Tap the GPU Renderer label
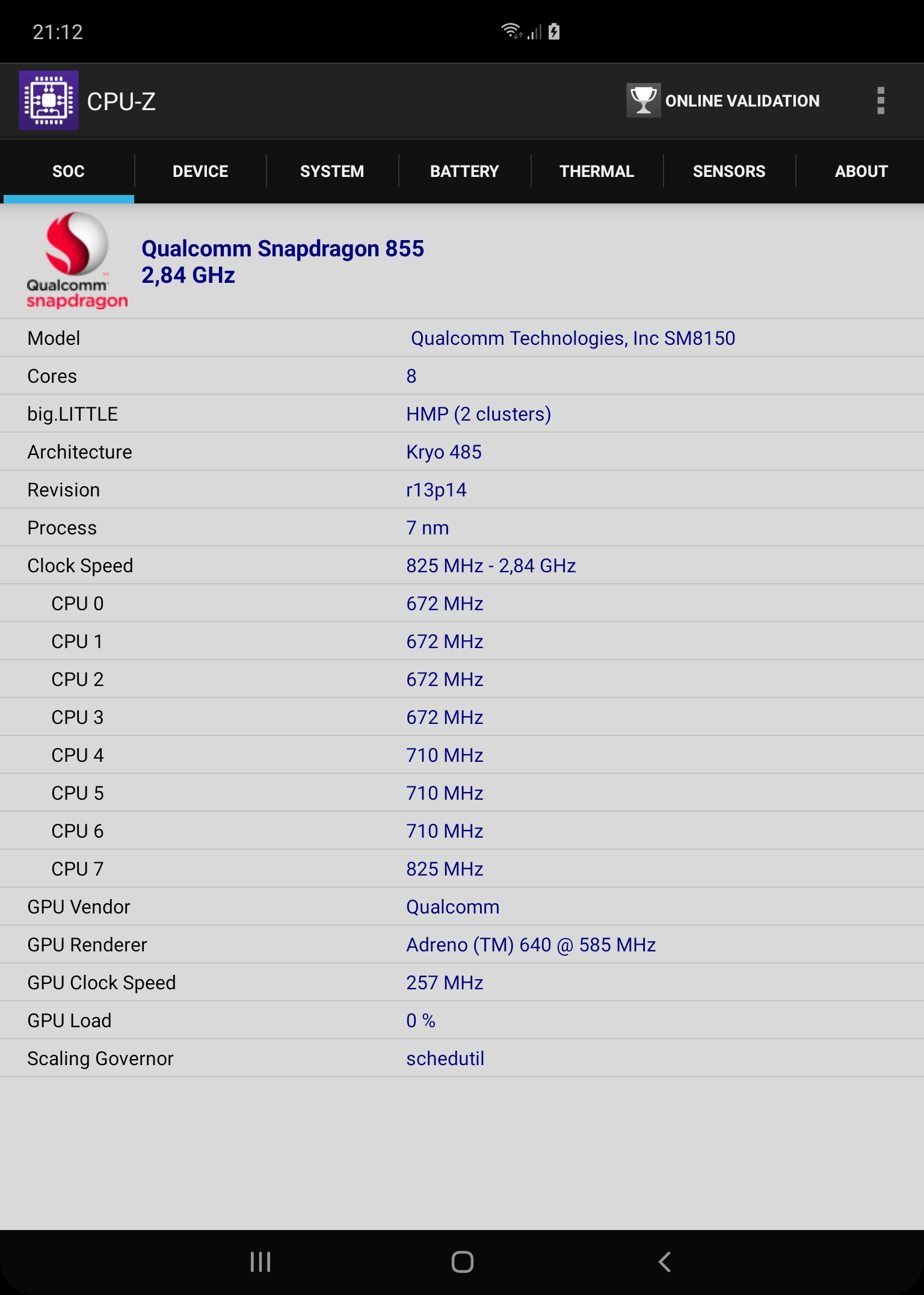Viewport: 924px width, 1295px height. [x=87, y=945]
